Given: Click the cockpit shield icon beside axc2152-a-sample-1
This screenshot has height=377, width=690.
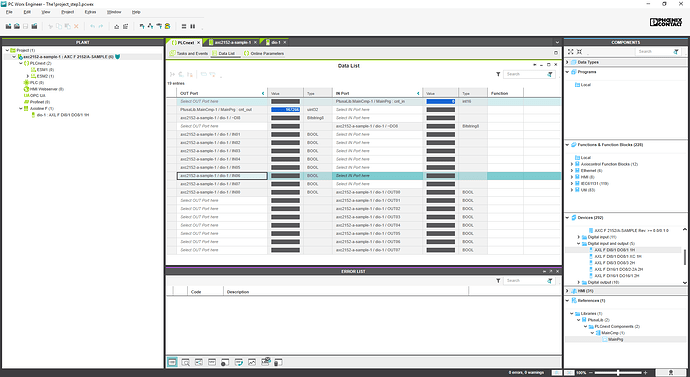Looking at the screenshot, I should pos(117,57).
